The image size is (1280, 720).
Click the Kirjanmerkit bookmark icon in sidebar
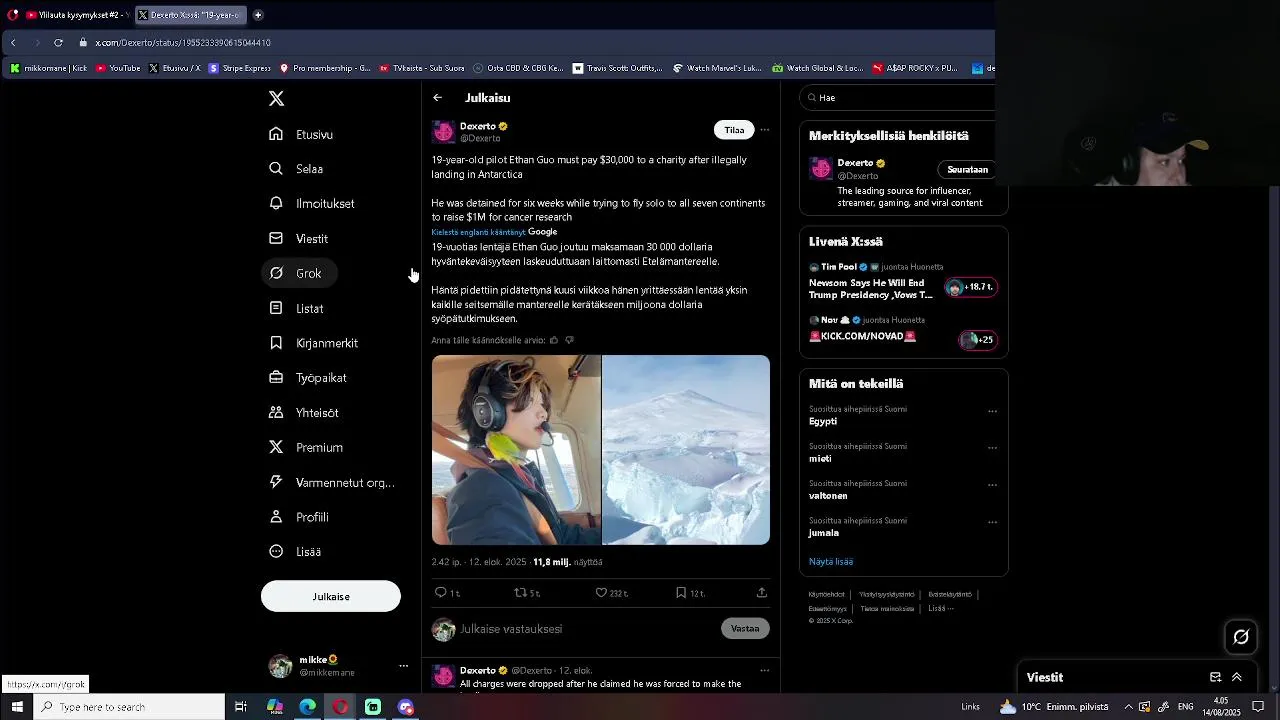pos(276,343)
